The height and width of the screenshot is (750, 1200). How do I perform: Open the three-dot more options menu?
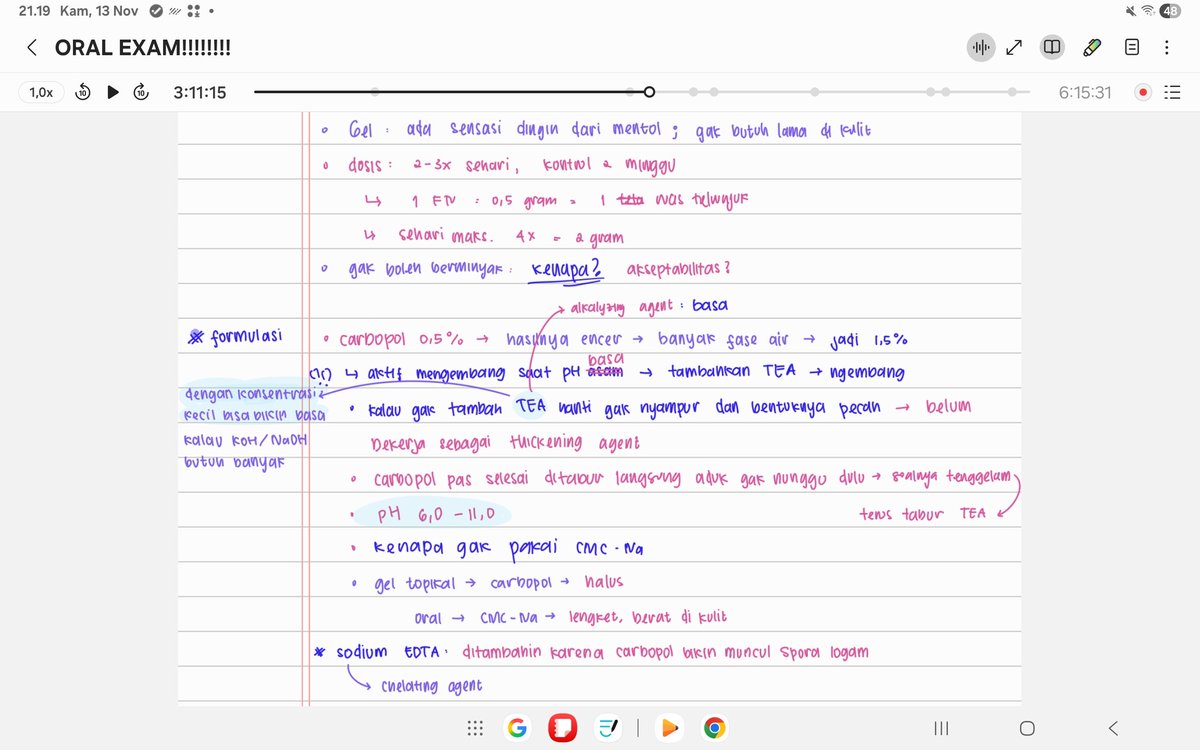pyautogui.click(x=1167, y=47)
